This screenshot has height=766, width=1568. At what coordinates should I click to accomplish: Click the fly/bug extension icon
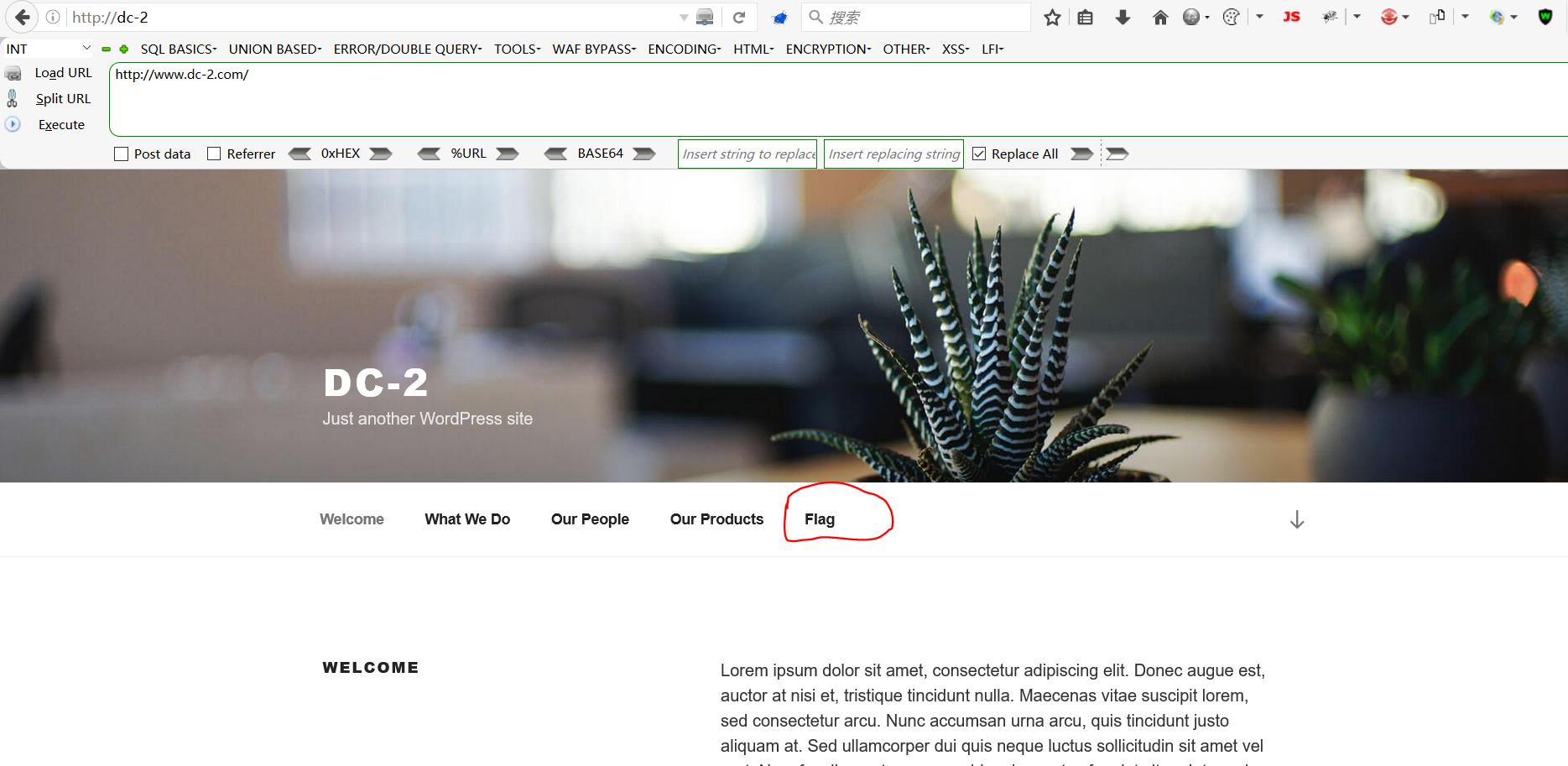1330,17
